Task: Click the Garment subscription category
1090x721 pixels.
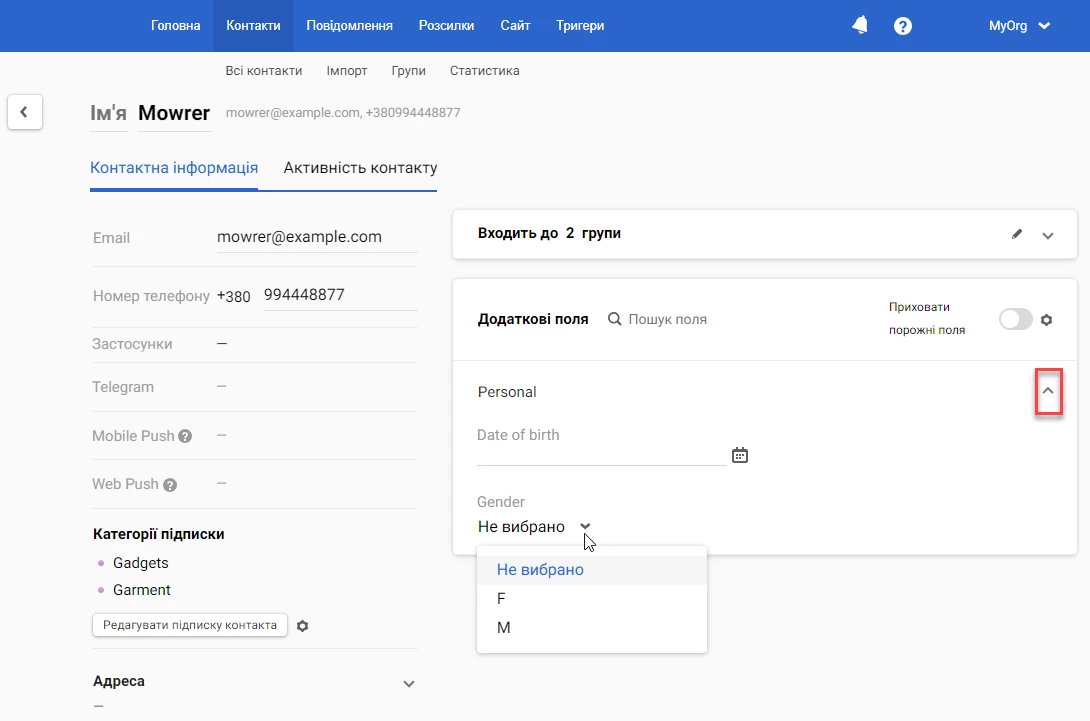Action: (x=142, y=590)
